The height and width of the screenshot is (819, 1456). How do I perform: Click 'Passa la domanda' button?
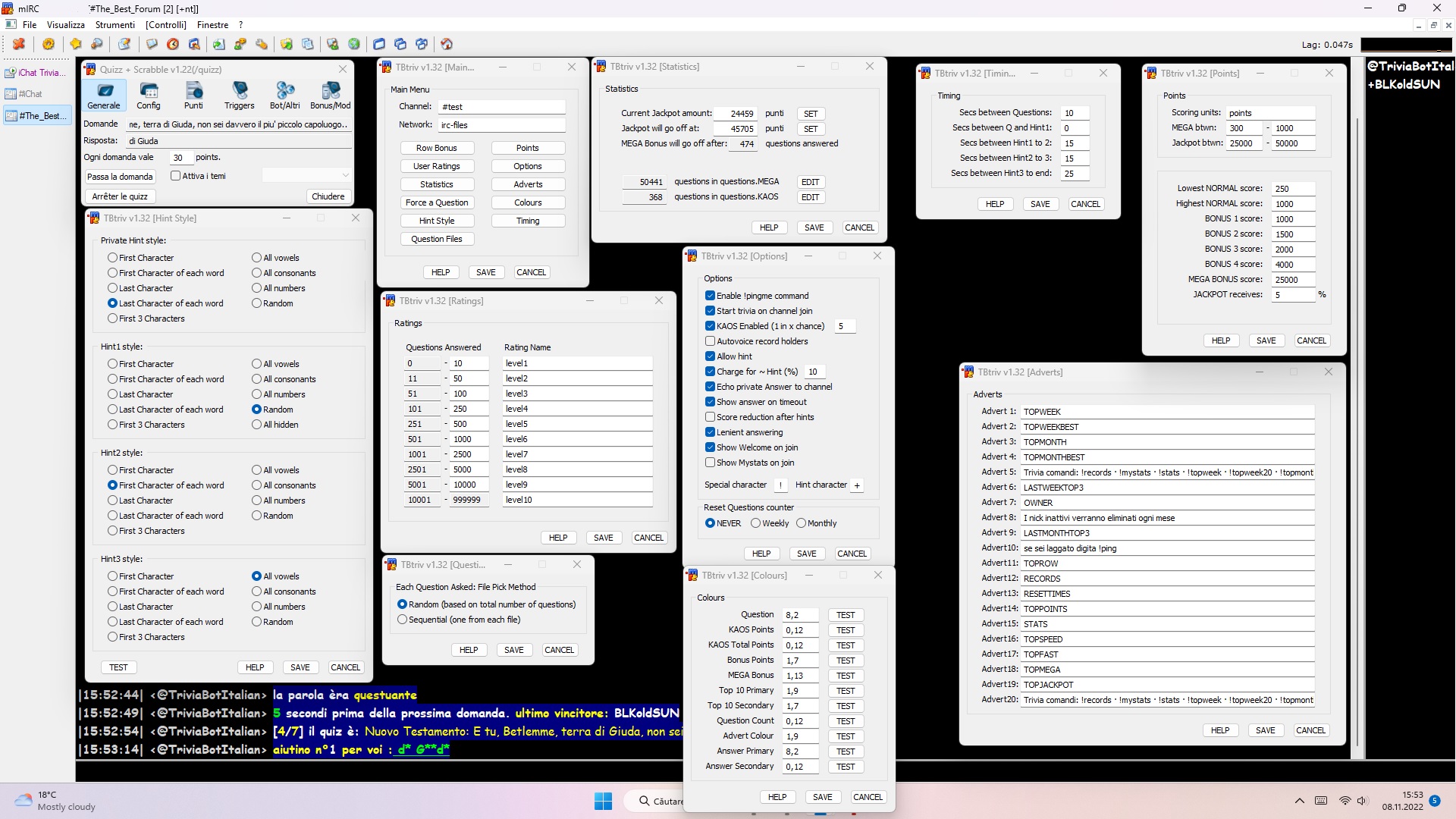coord(120,177)
